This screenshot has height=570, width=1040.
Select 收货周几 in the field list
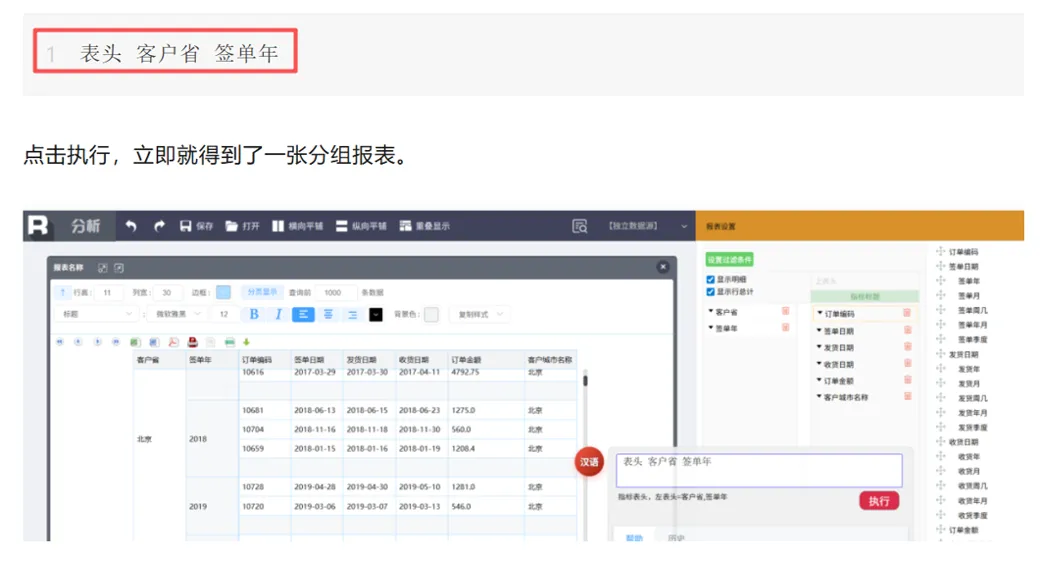tap(972, 486)
